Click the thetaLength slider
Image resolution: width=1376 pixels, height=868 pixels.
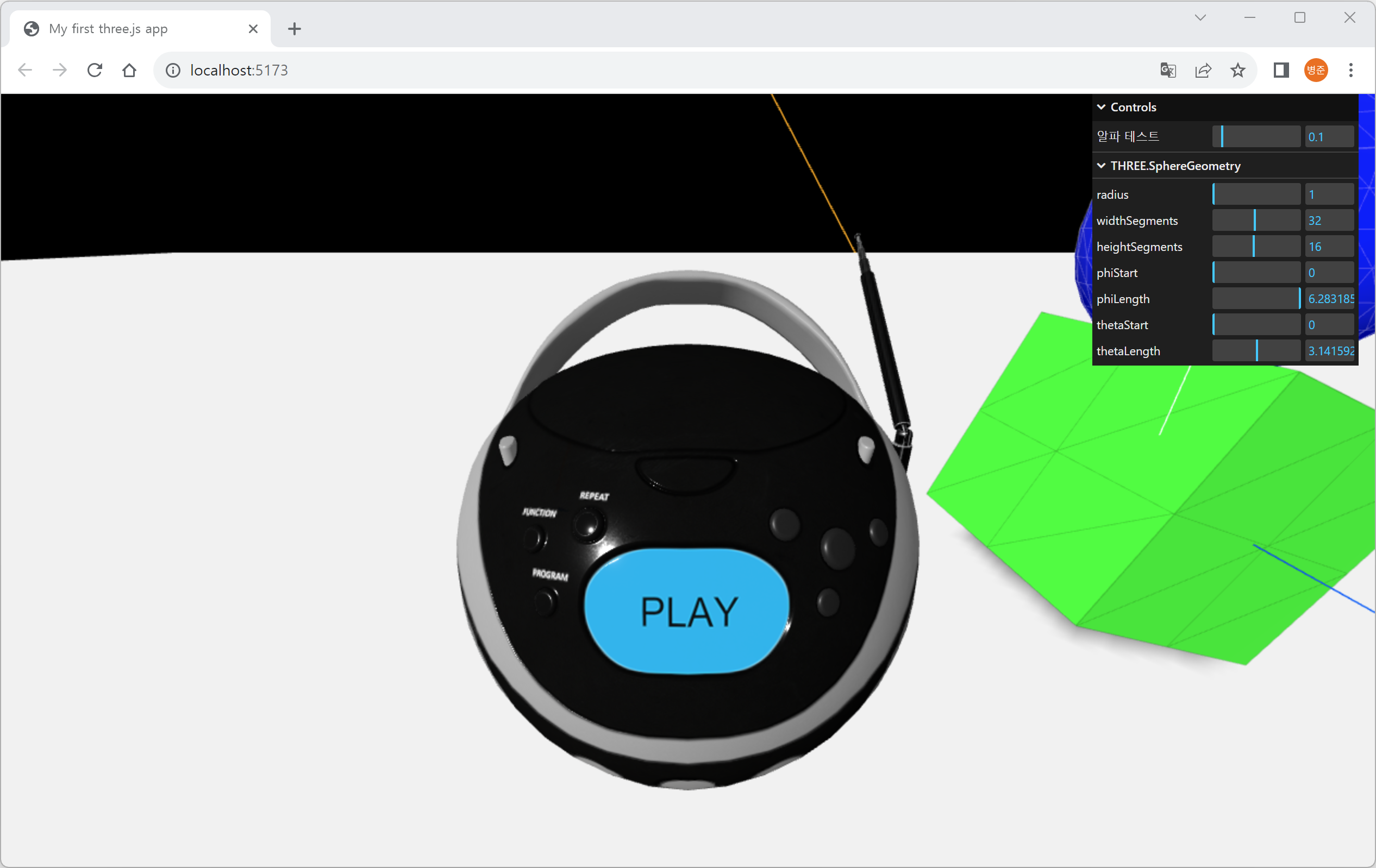pyautogui.click(x=1256, y=351)
